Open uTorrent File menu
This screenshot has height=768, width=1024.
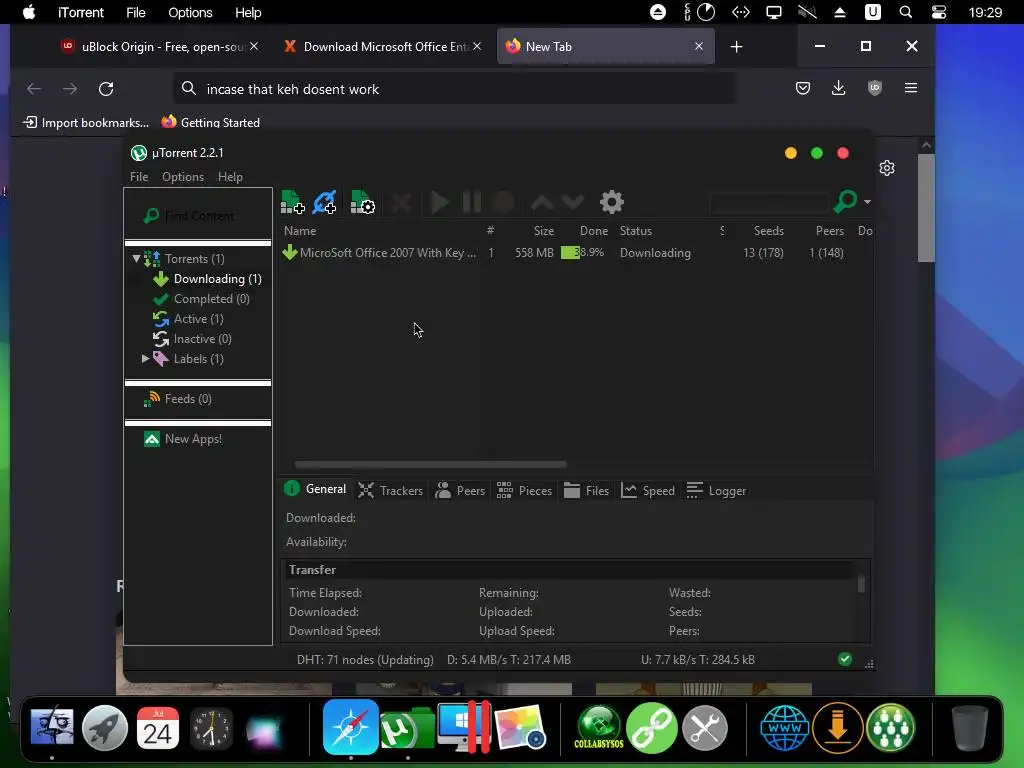(139, 177)
